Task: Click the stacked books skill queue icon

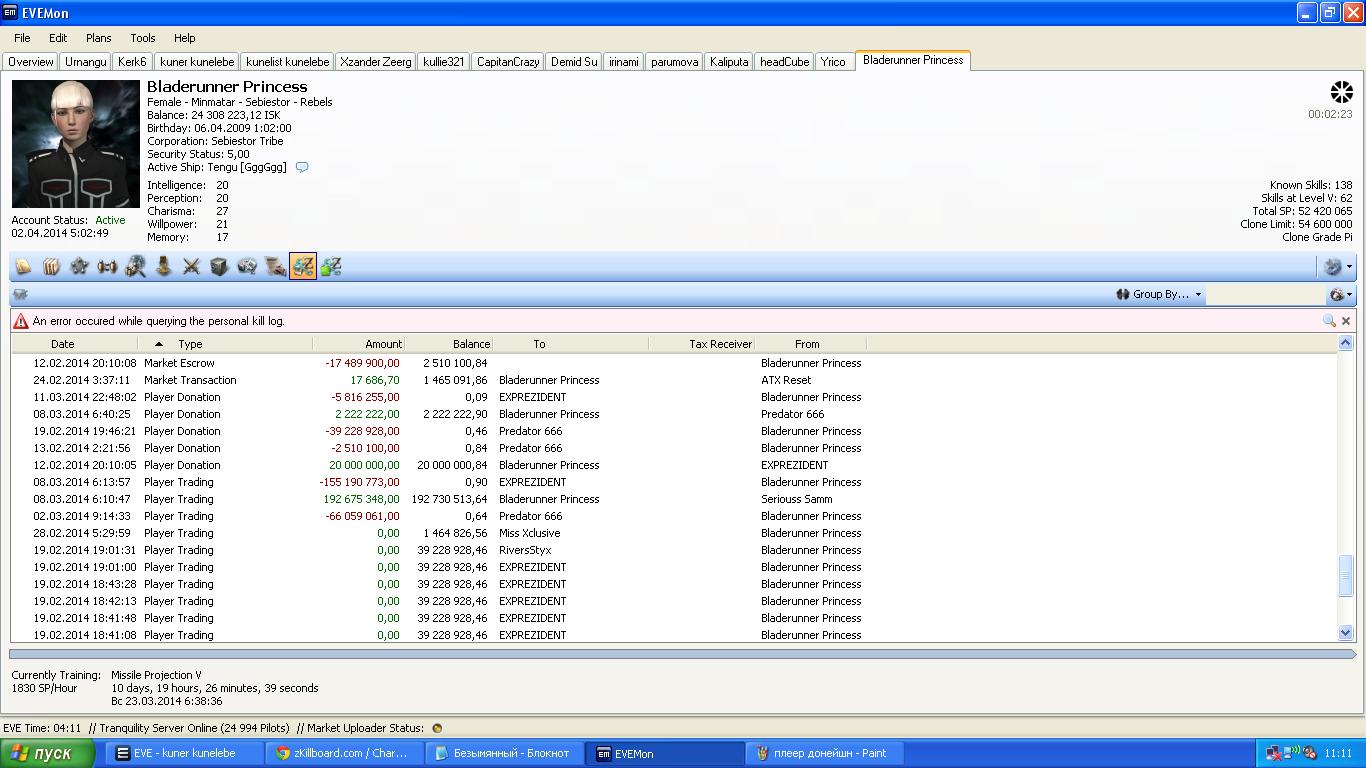Action: pos(51,267)
